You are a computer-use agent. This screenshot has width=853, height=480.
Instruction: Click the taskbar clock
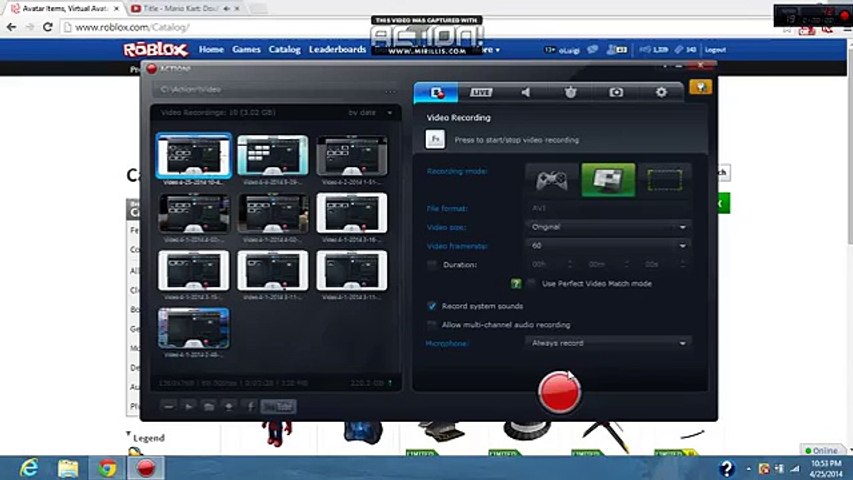pyautogui.click(x=826, y=469)
